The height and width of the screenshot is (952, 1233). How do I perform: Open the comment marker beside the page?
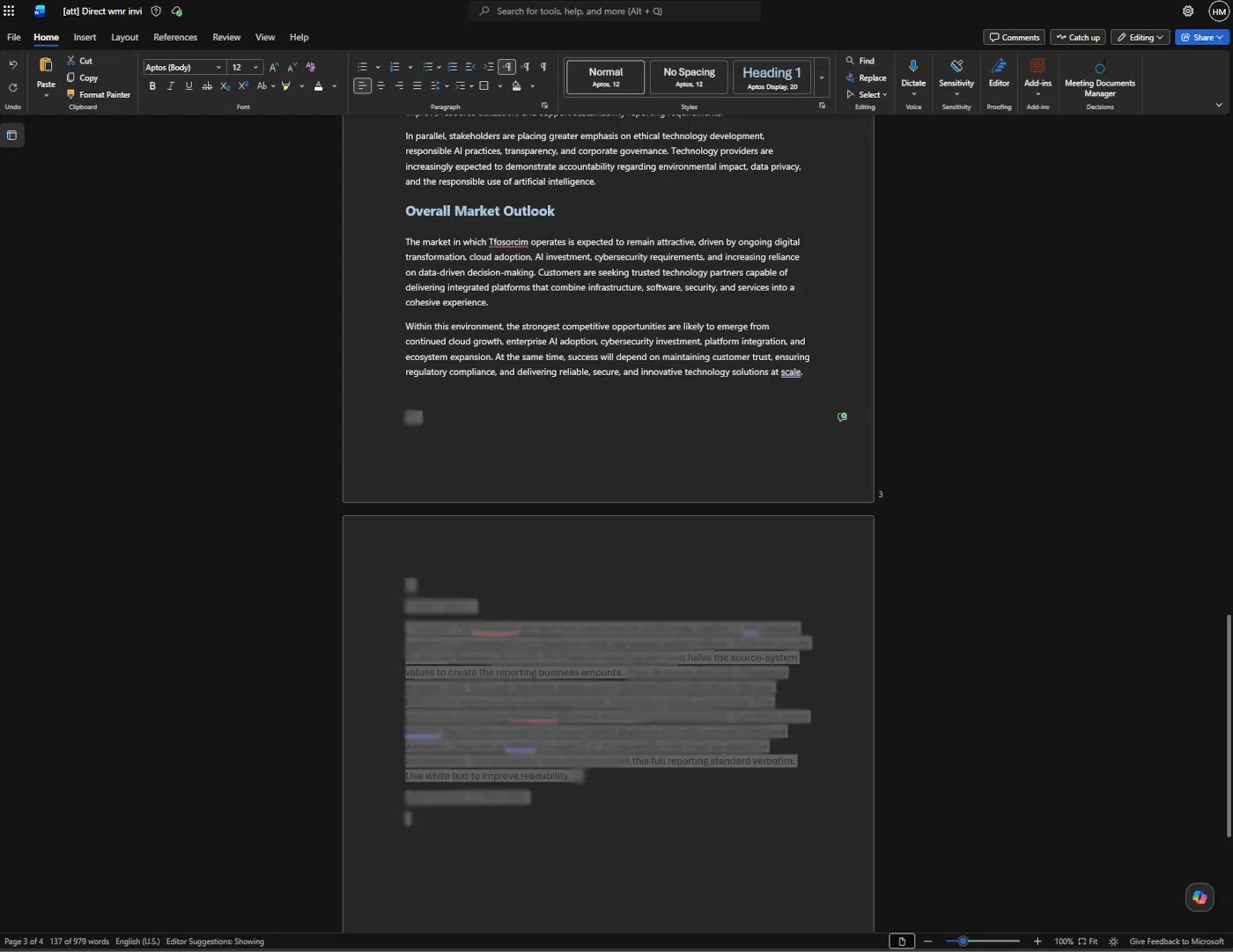tap(842, 417)
